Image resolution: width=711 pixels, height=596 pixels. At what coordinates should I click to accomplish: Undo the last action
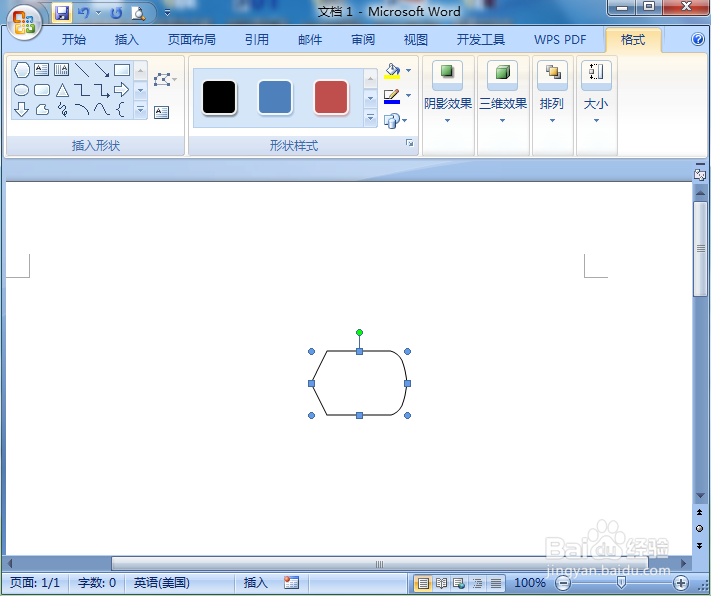pos(83,13)
